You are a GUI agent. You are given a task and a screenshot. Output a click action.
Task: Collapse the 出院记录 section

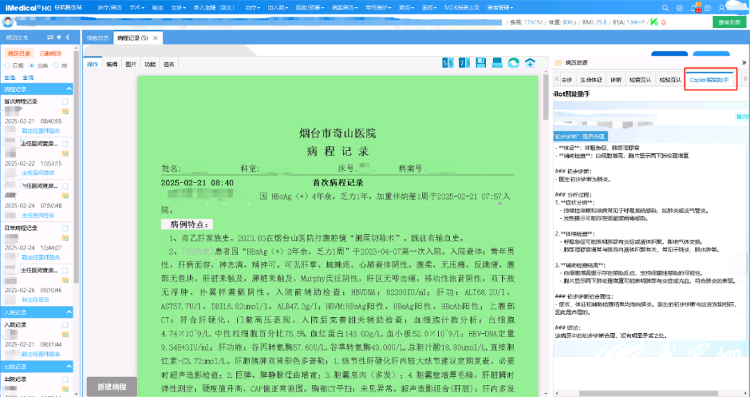point(69,367)
